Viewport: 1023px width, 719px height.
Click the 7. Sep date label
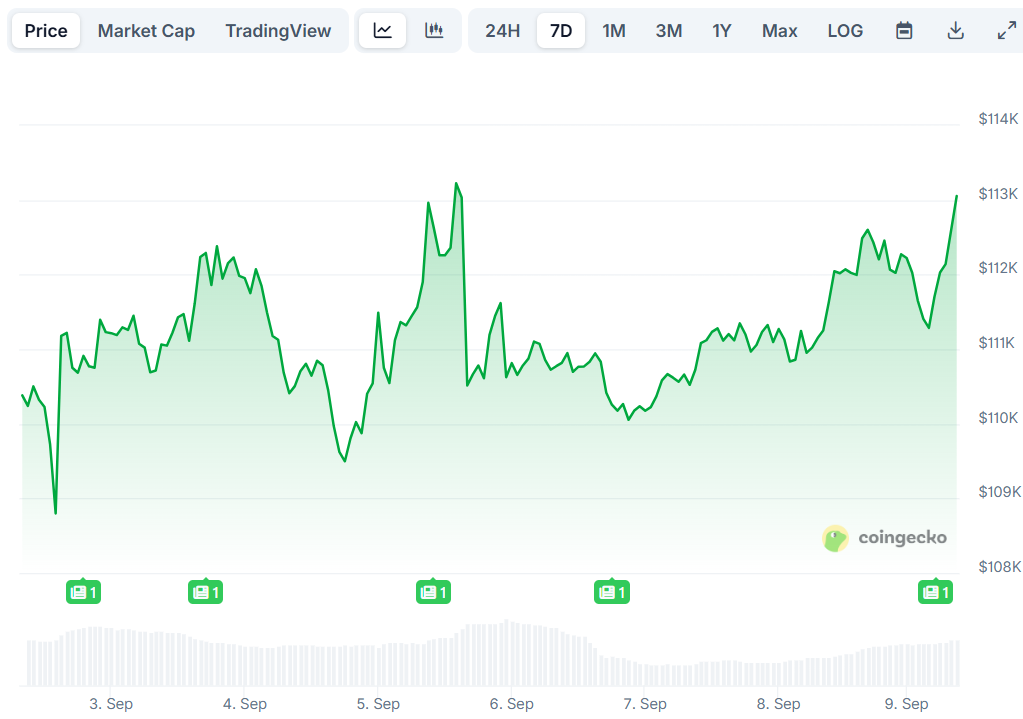pos(645,704)
